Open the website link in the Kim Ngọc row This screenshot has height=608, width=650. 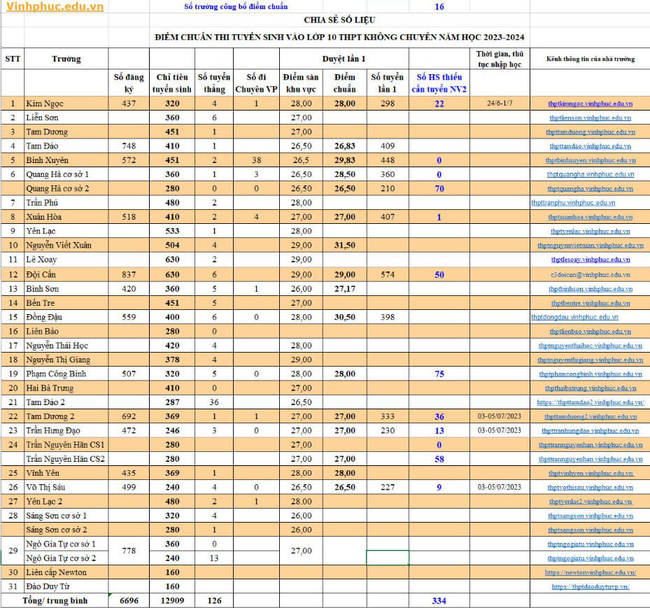pos(590,104)
